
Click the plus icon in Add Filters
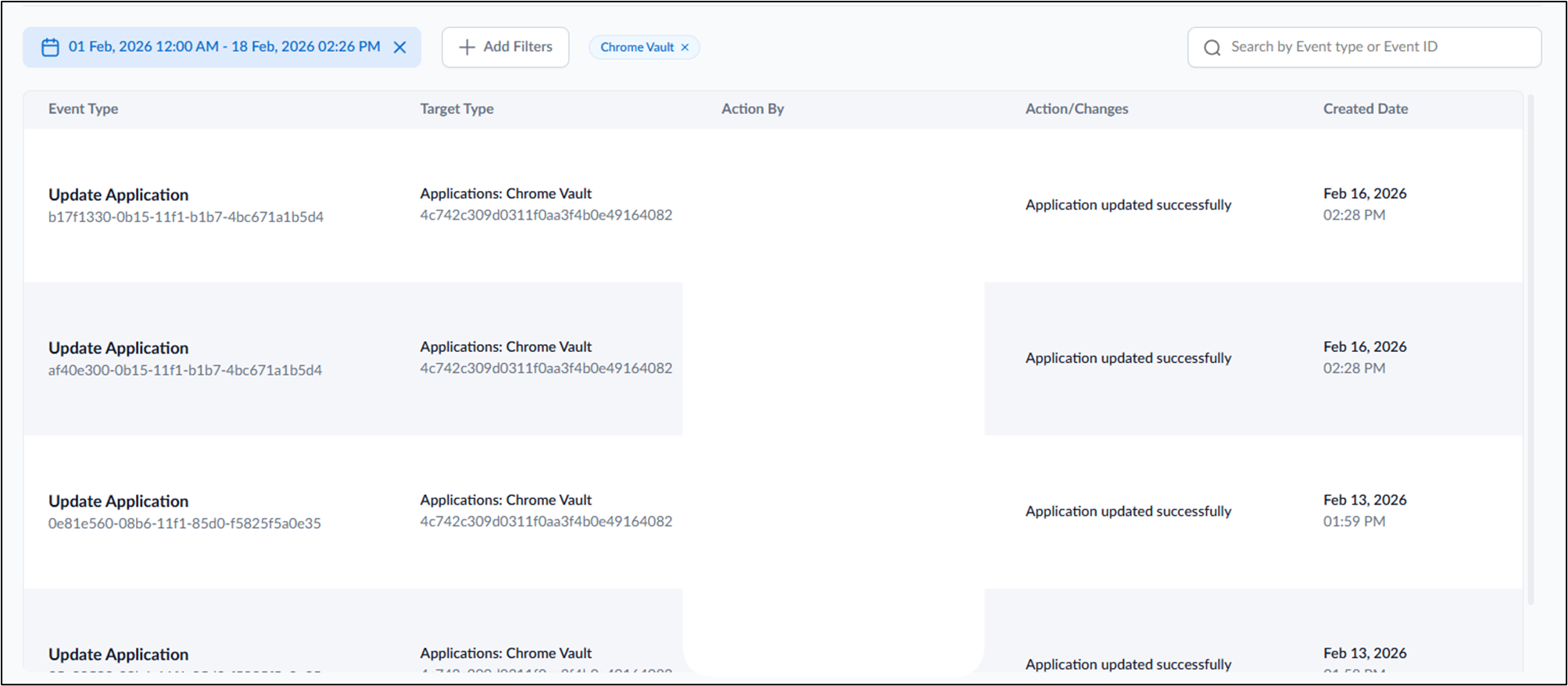(x=467, y=48)
